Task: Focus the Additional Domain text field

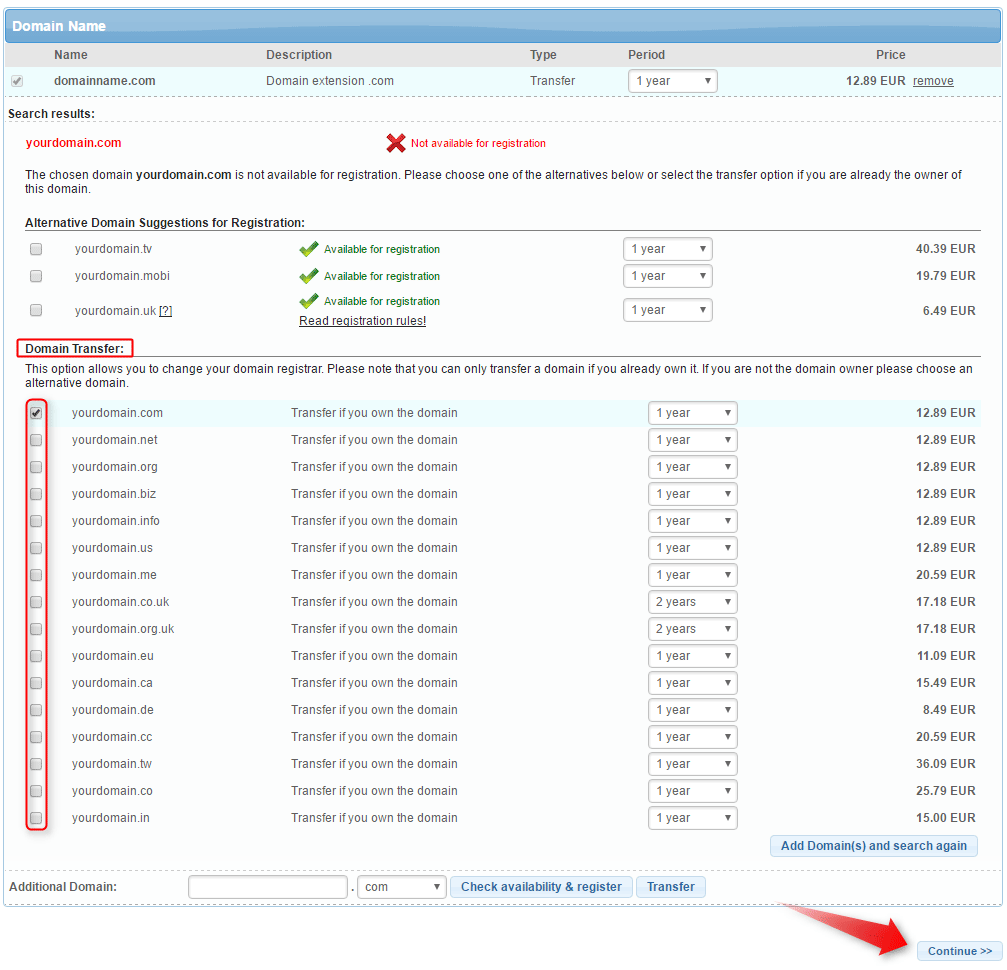Action: tap(267, 887)
